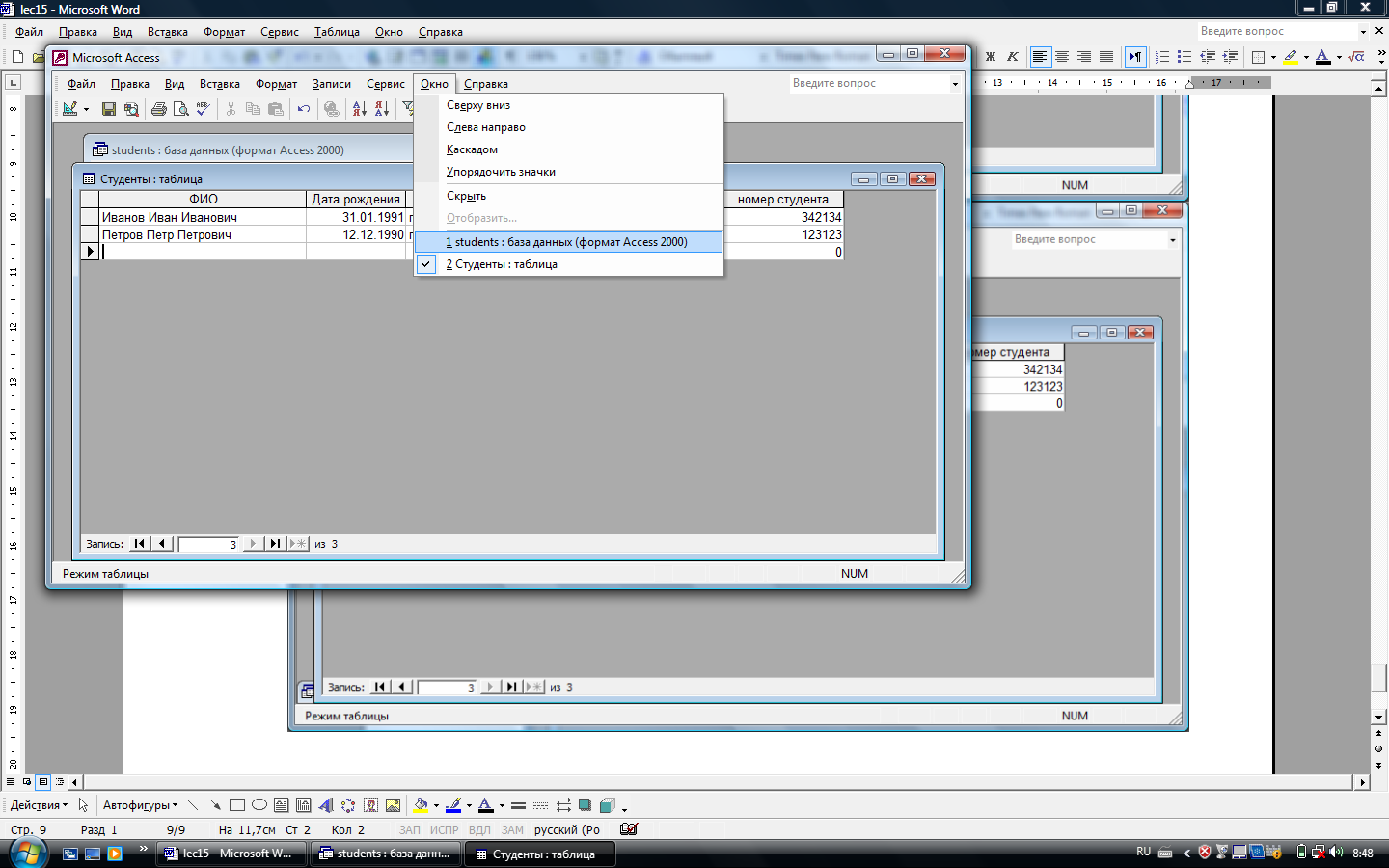Click 3-D style icon in drawing toolbar
Viewport: 1389px width, 868px height.
coord(607,805)
